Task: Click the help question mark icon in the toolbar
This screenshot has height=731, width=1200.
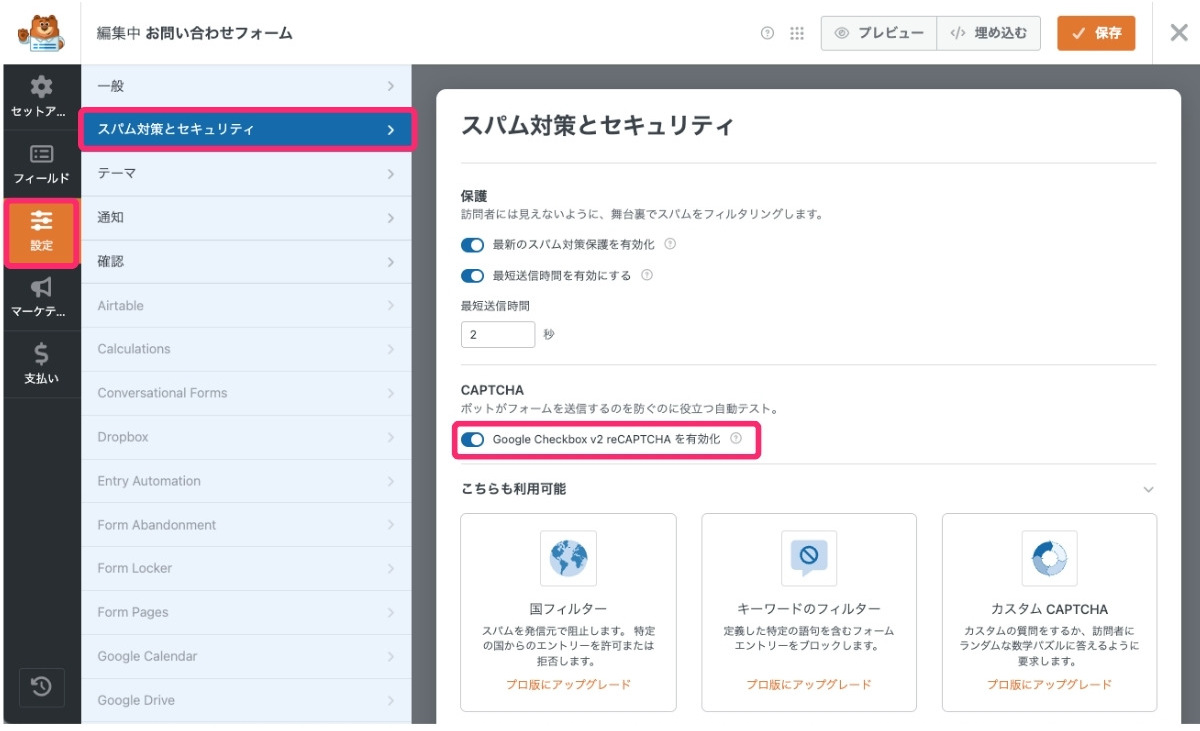Action: (x=766, y=33)
